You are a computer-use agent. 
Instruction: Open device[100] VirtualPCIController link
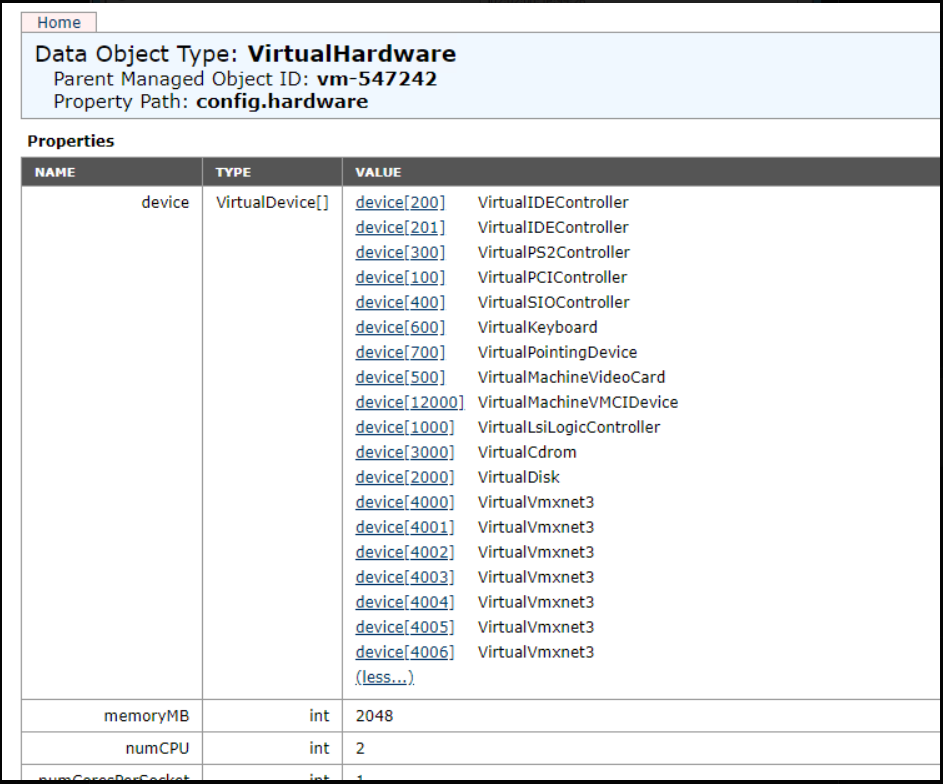(x=399, y=277)
